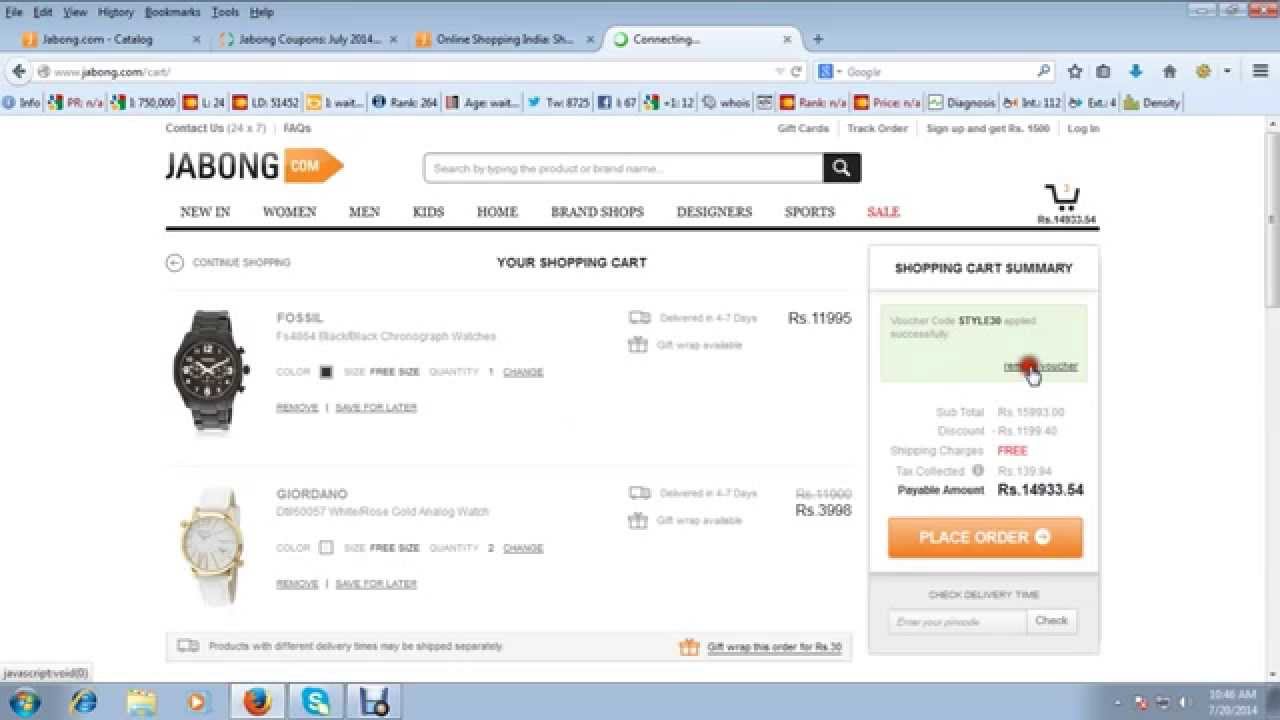Click the Jabong product search field
Viewport: 1280px width, 720px height.
pyautogui.click(x=624, y=168)
